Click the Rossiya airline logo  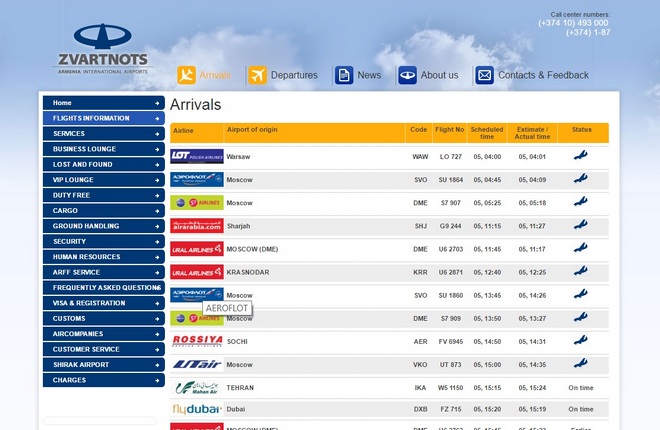click(197, 341)
